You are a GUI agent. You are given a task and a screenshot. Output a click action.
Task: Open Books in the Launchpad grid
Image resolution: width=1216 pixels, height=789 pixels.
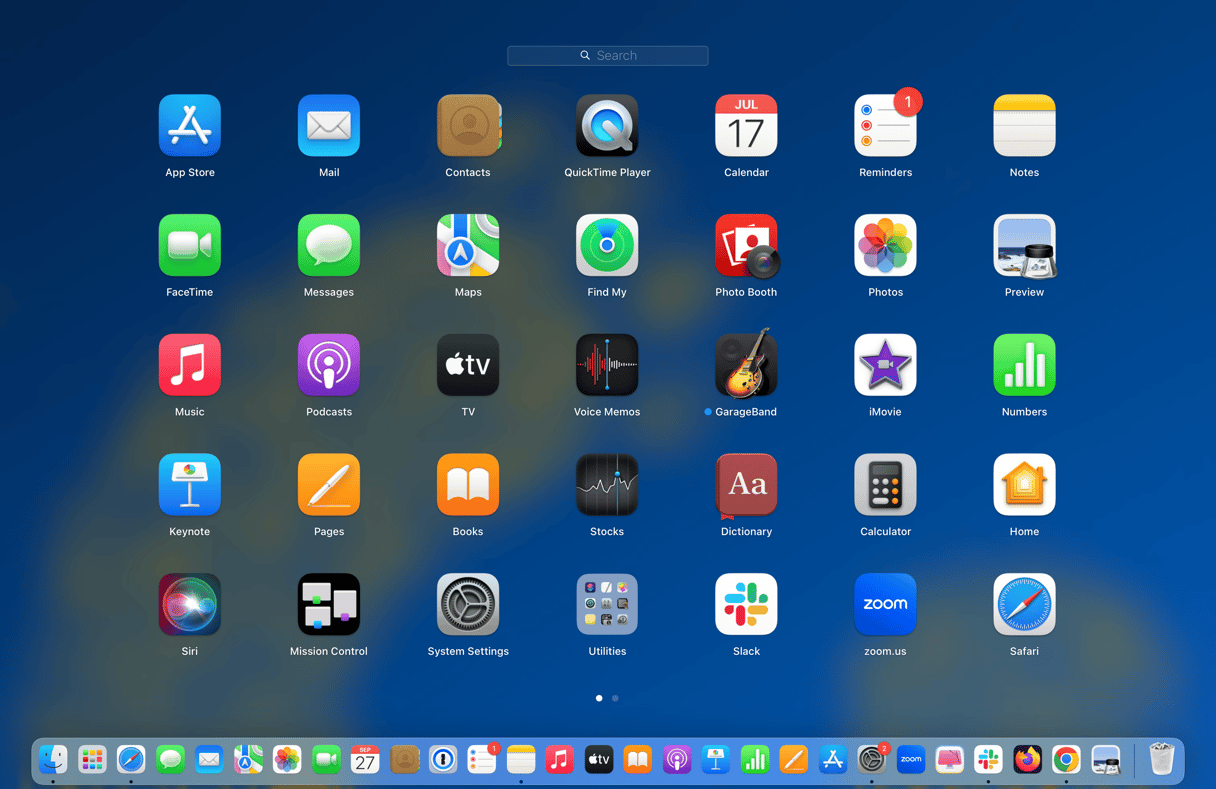(468, 485)
